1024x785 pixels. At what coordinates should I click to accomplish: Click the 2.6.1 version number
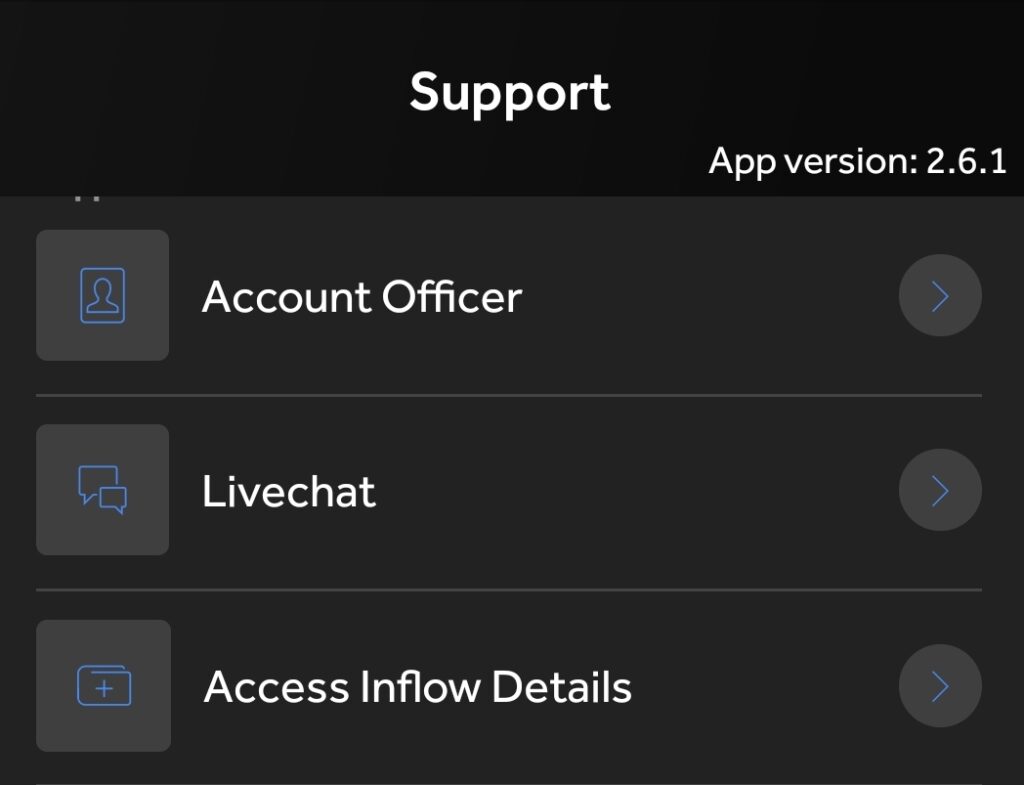[x=965, y=161]
